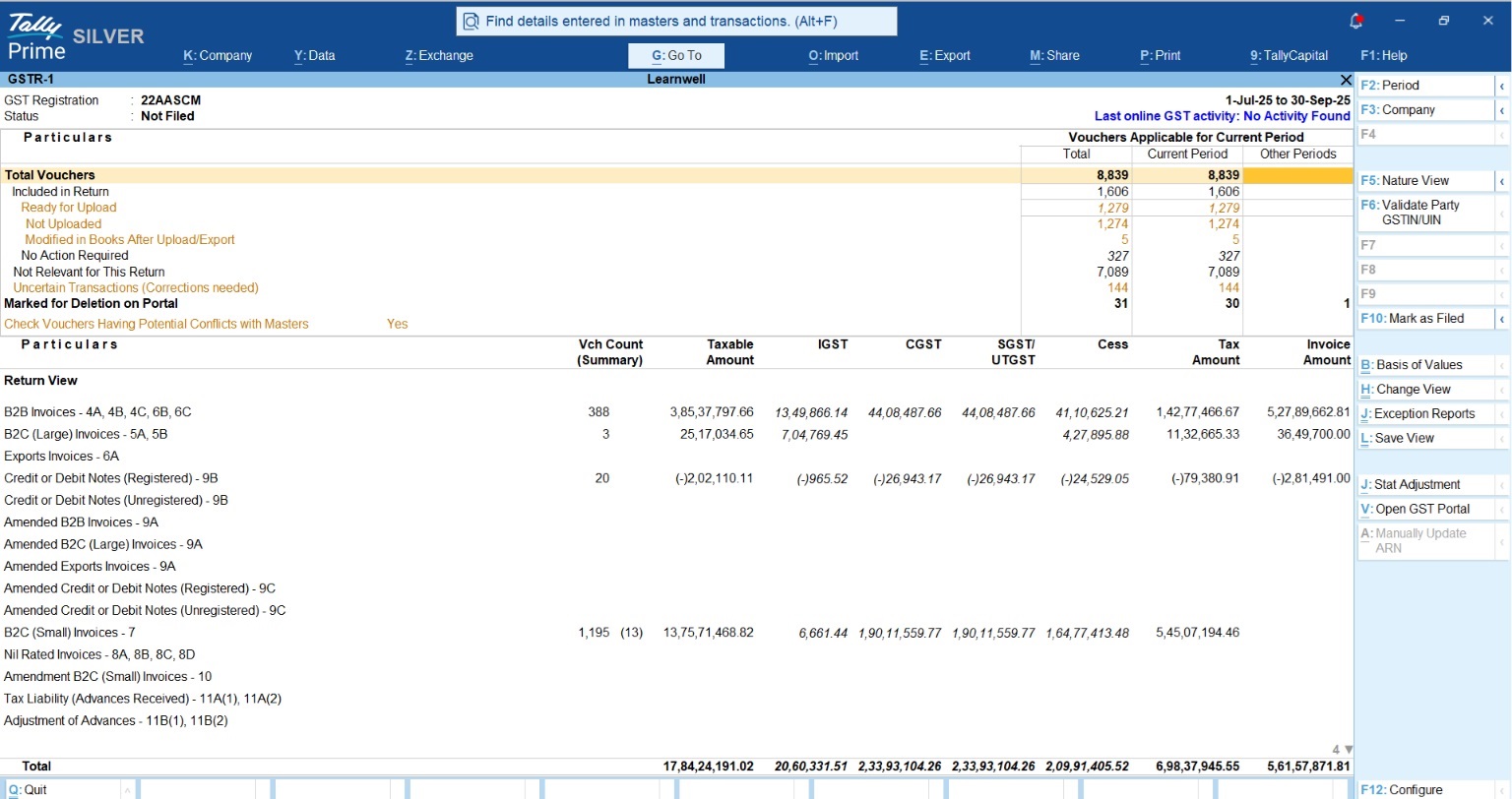Click F12: Configure button
This screenshot has height=799, width=1512.
pyautogui.click(x=1426, y=789)
